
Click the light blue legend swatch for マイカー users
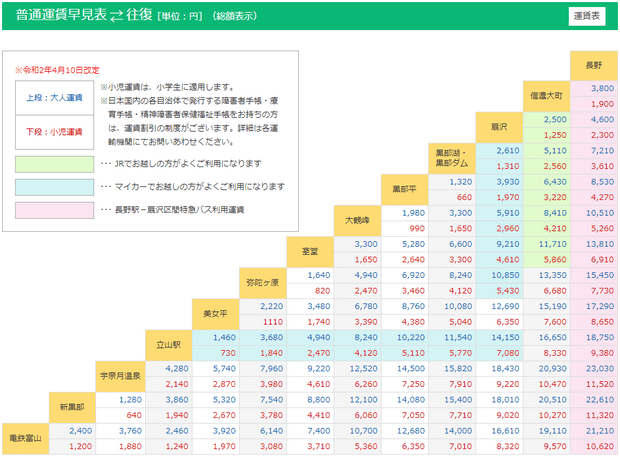pos(55,187)
